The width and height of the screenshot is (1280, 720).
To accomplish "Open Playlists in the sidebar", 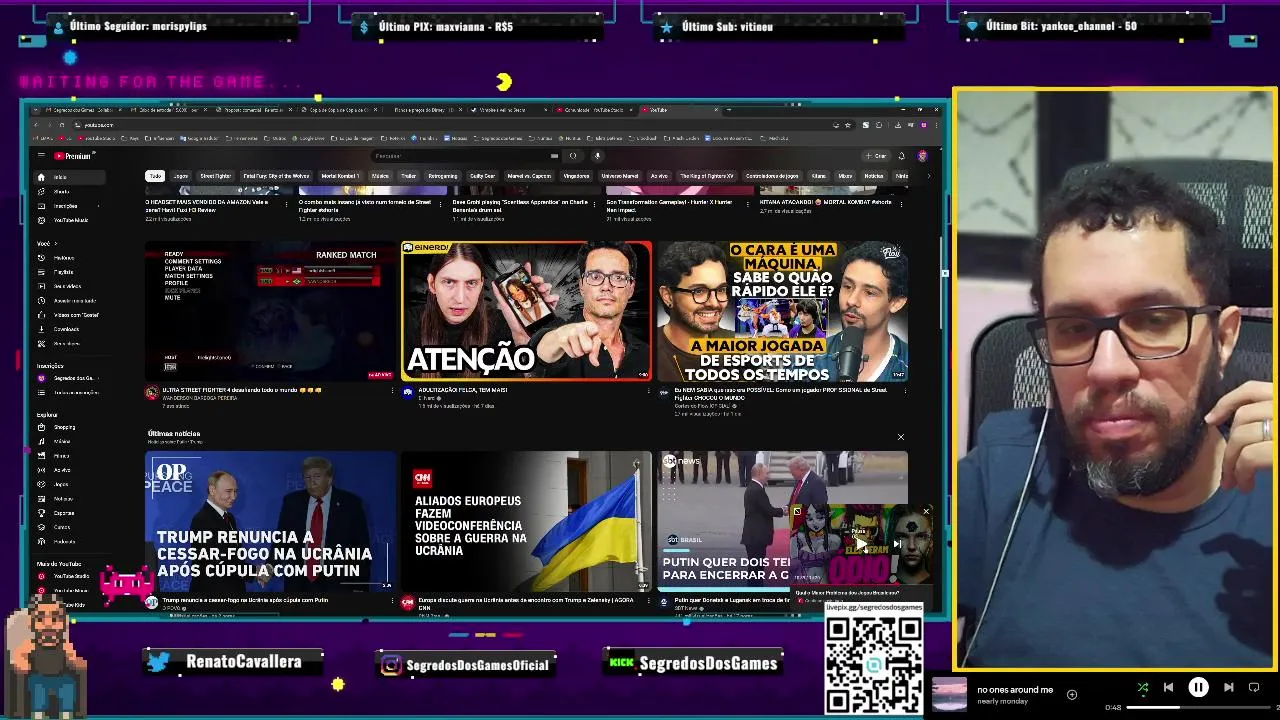I will point(62,272).
